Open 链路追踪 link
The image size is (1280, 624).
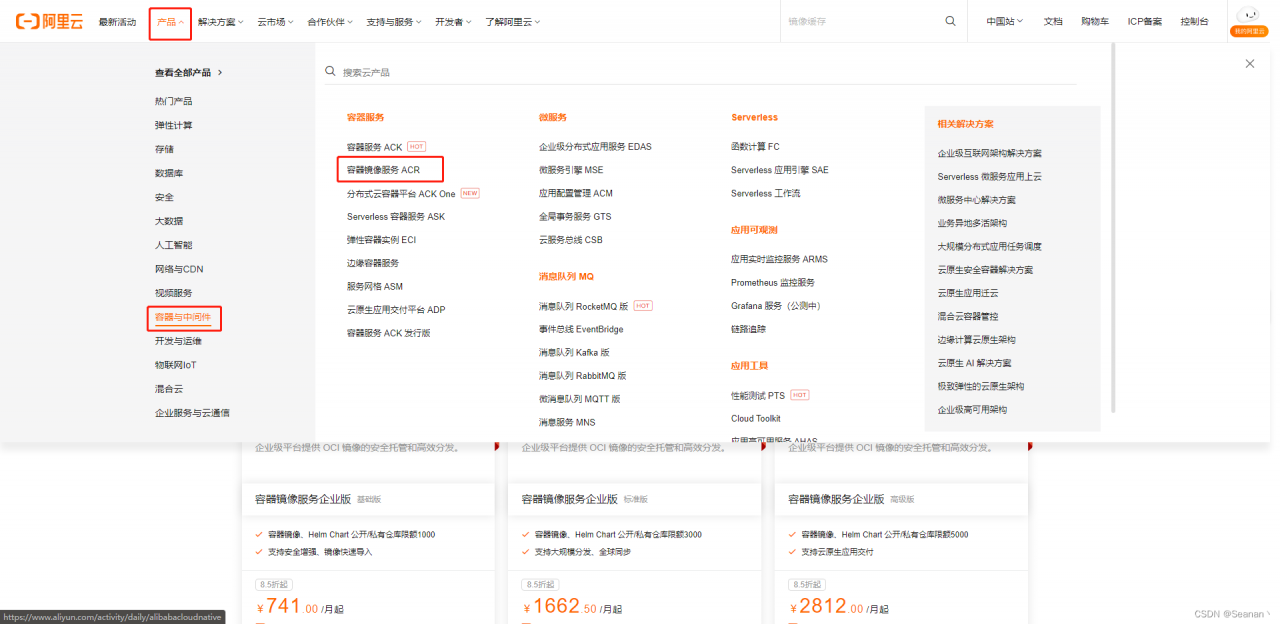(749, 329)
